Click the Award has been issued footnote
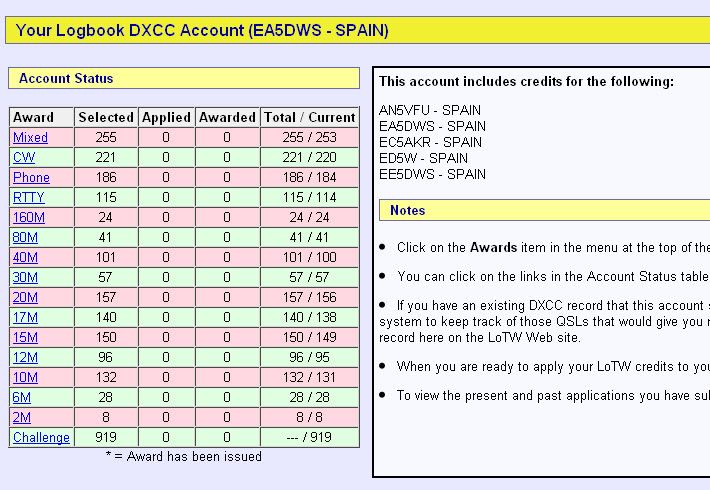This screenshot has height=490, width=710. click(x=184, y=456)
